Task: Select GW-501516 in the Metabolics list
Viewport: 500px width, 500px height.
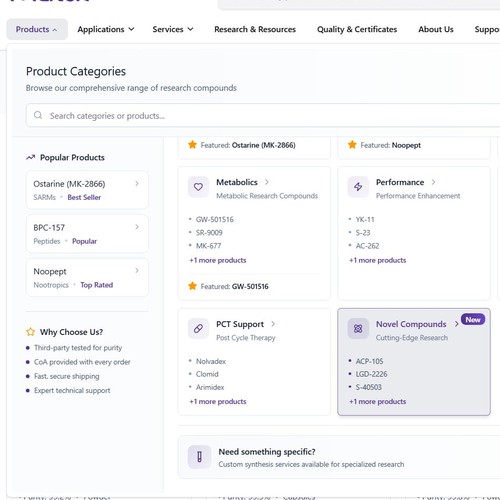Action: pos(215,219)
